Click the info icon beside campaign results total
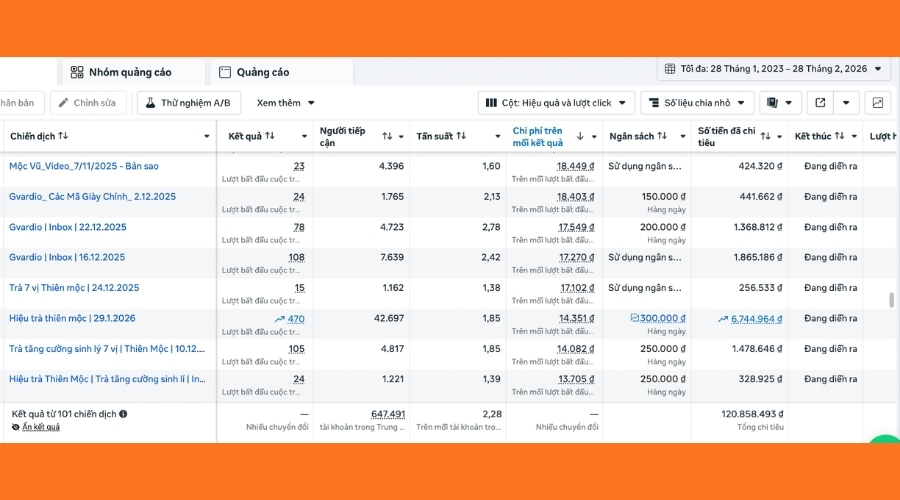Image resolution: width=900 pixels, height=500 pixels. (123, 413)
